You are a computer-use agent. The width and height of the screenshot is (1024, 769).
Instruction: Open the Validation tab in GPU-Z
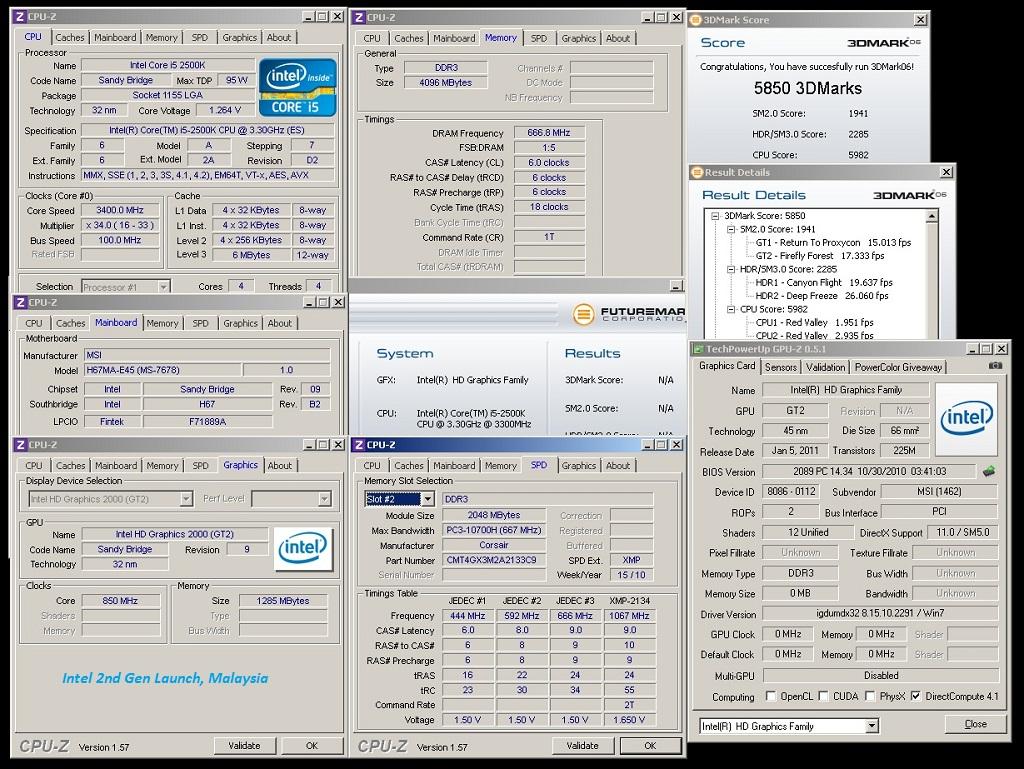tap(825, 367)
